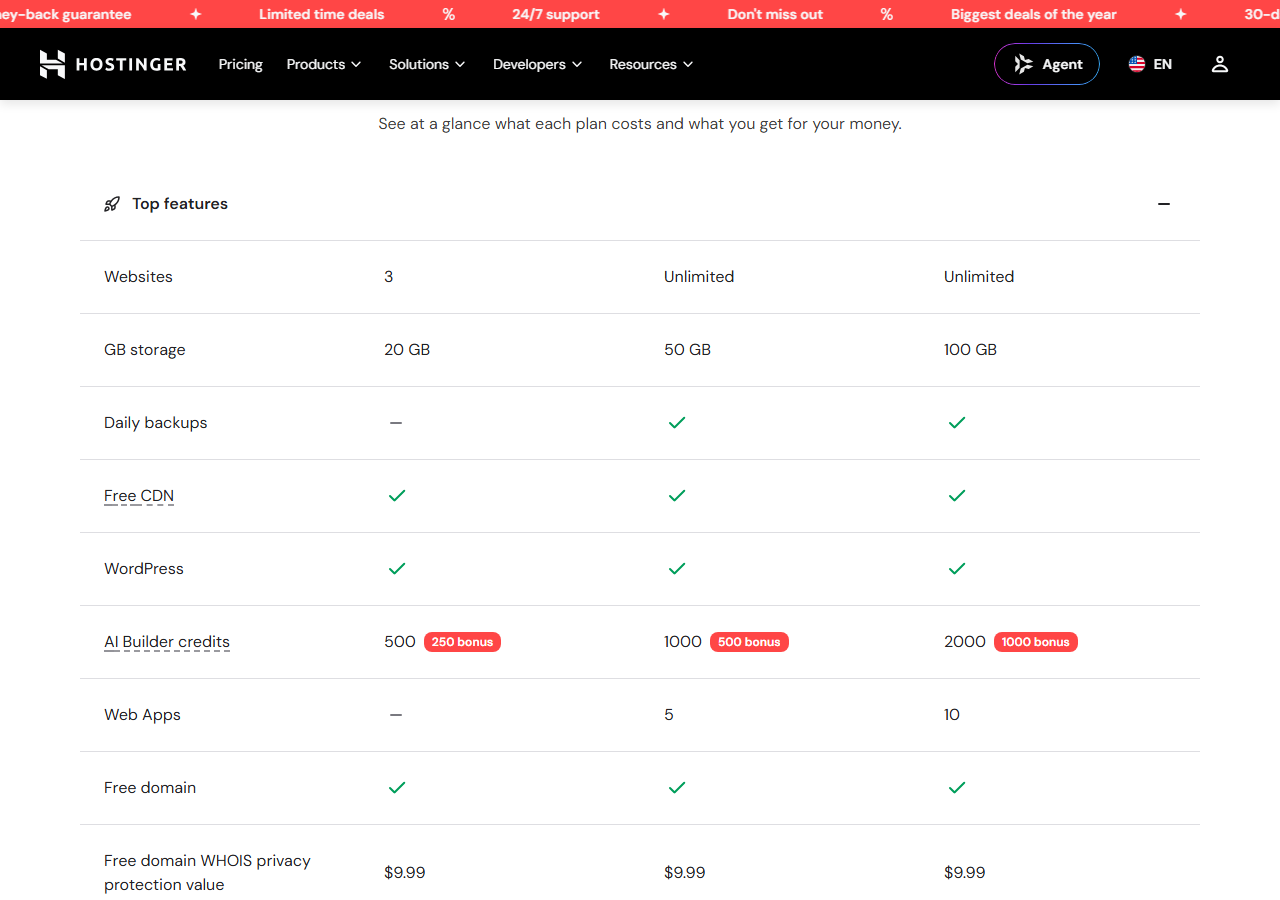Viewport: 1280px width, 900px height.
Task: Select the Free domain row label
Action: [x=150, y=788]
